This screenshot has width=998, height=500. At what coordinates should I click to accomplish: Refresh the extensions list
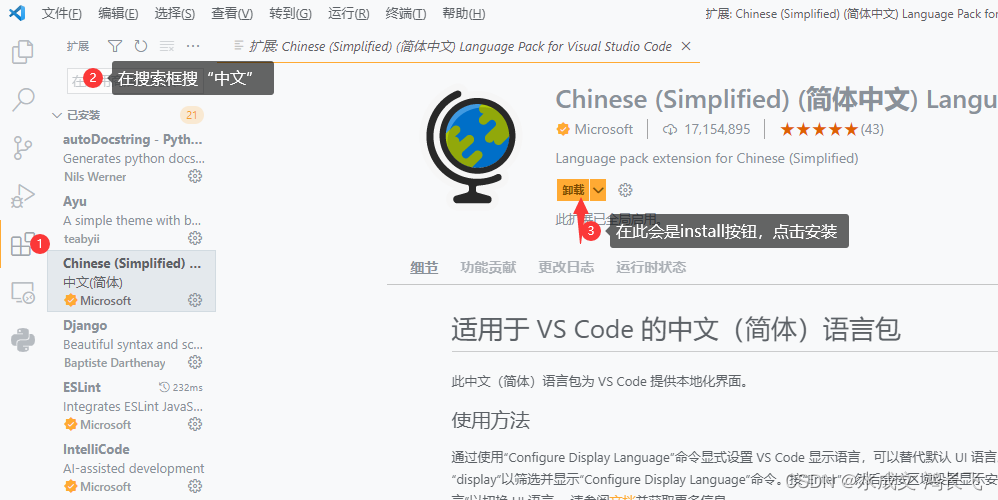point(141,46)
